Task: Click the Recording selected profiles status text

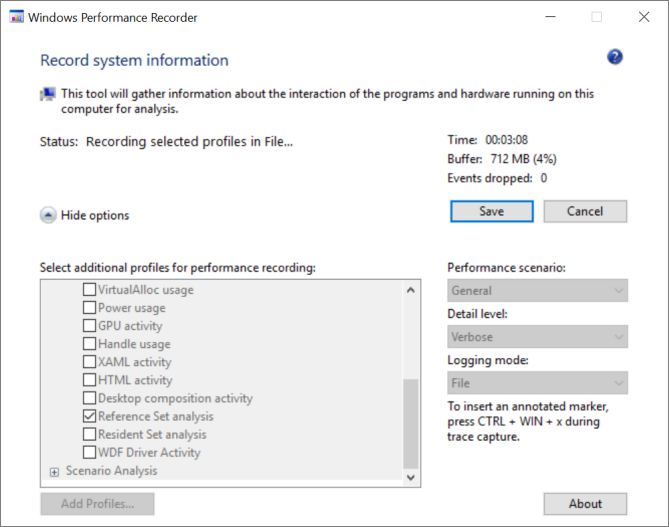Action: [189, 142]
